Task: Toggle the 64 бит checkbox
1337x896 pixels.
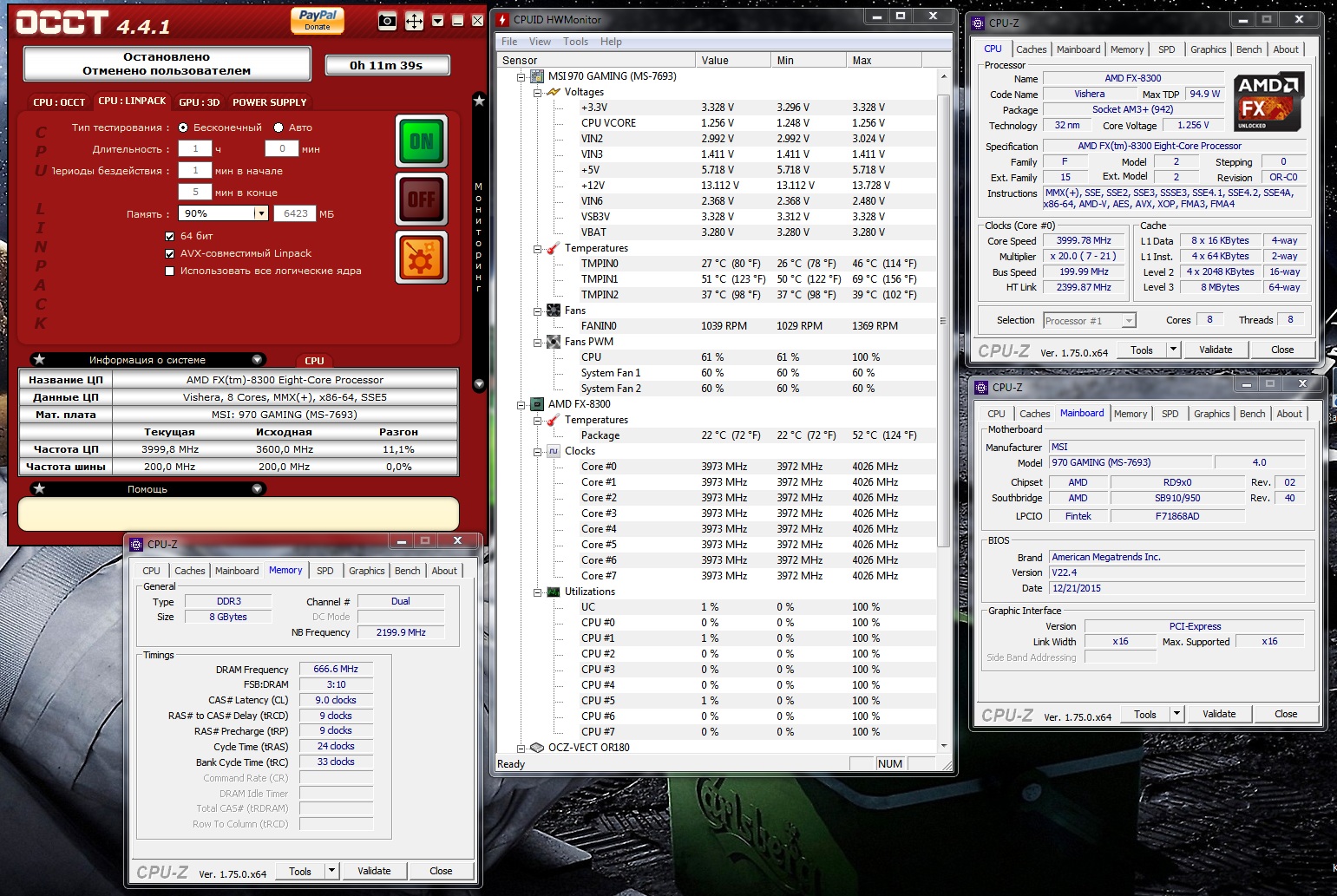Action: [170, 236]
